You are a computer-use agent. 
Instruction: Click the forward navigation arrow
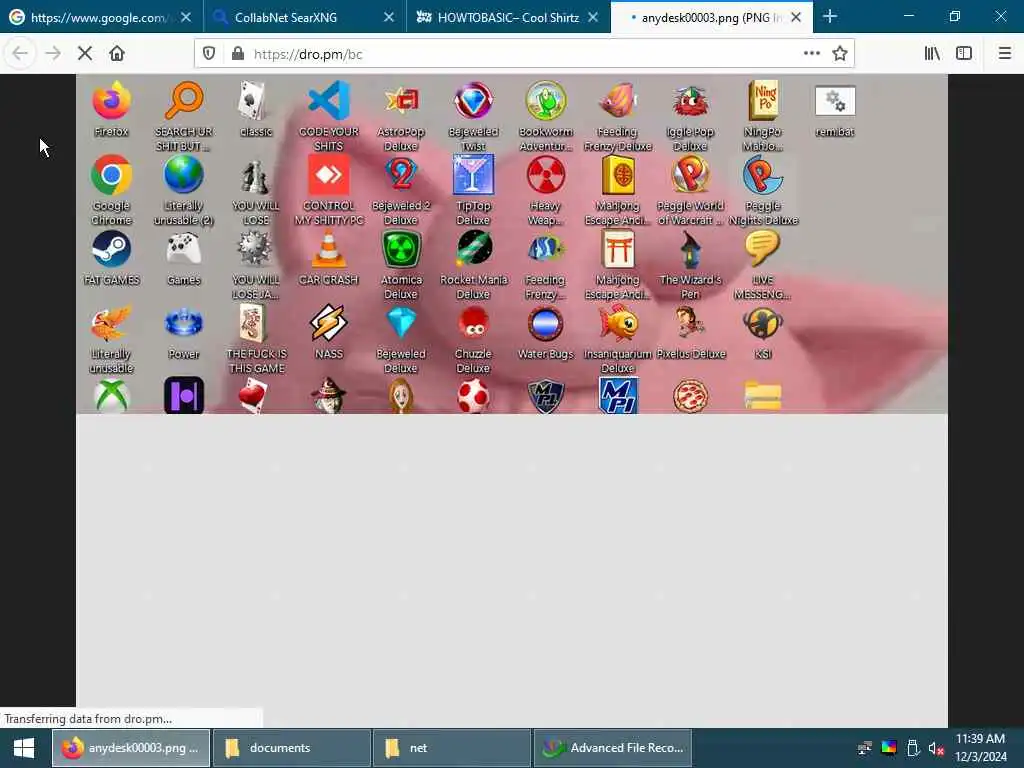(x=53, y=54)
